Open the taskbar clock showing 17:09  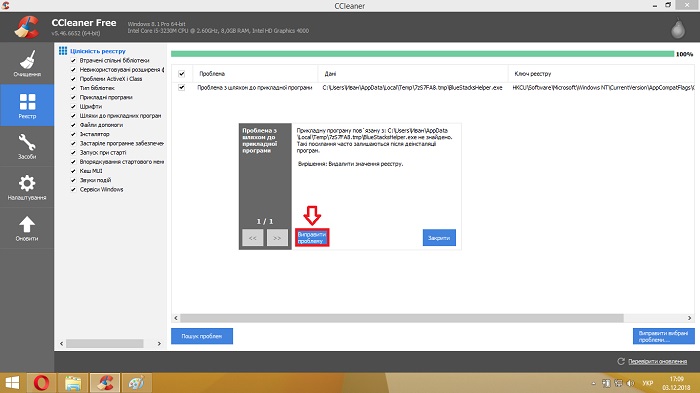tap(676, 383)
